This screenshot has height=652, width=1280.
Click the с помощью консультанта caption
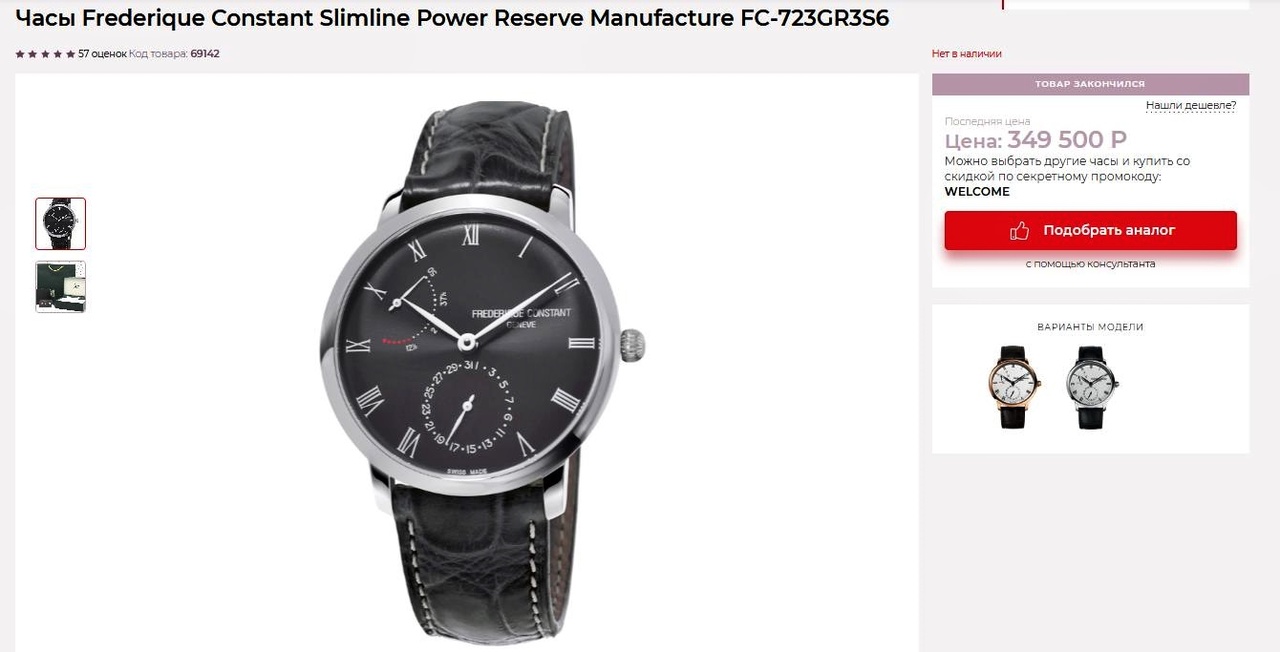[x=1090, y=264]
